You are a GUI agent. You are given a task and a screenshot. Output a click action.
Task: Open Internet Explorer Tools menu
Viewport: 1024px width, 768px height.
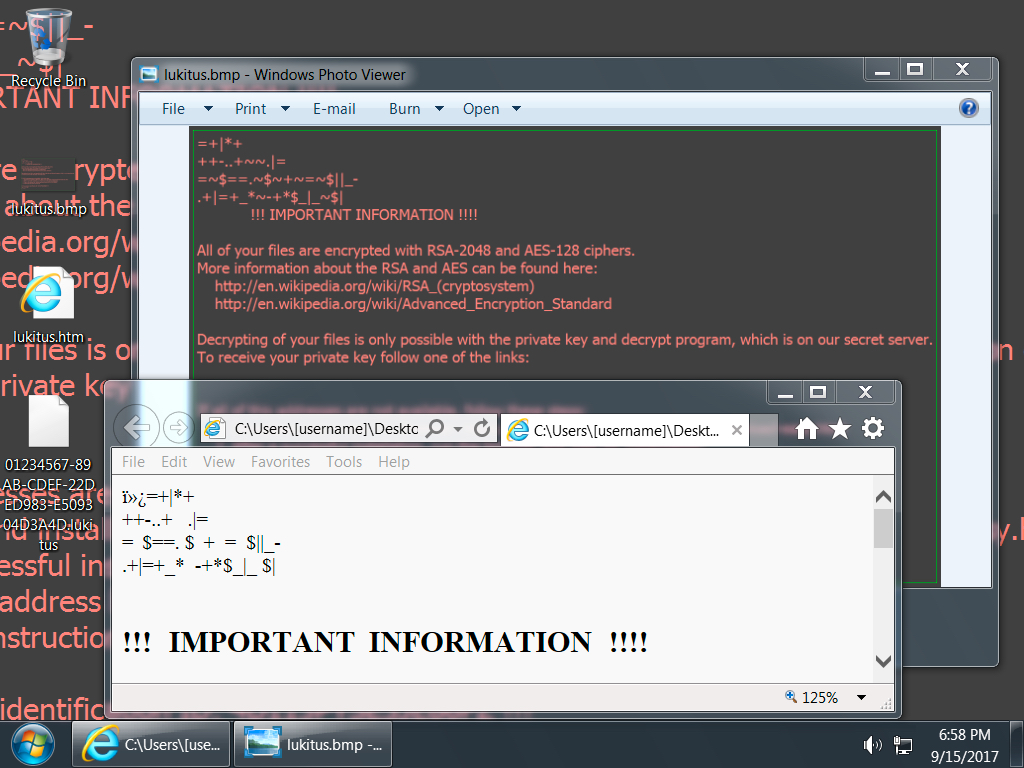point(344,462)
